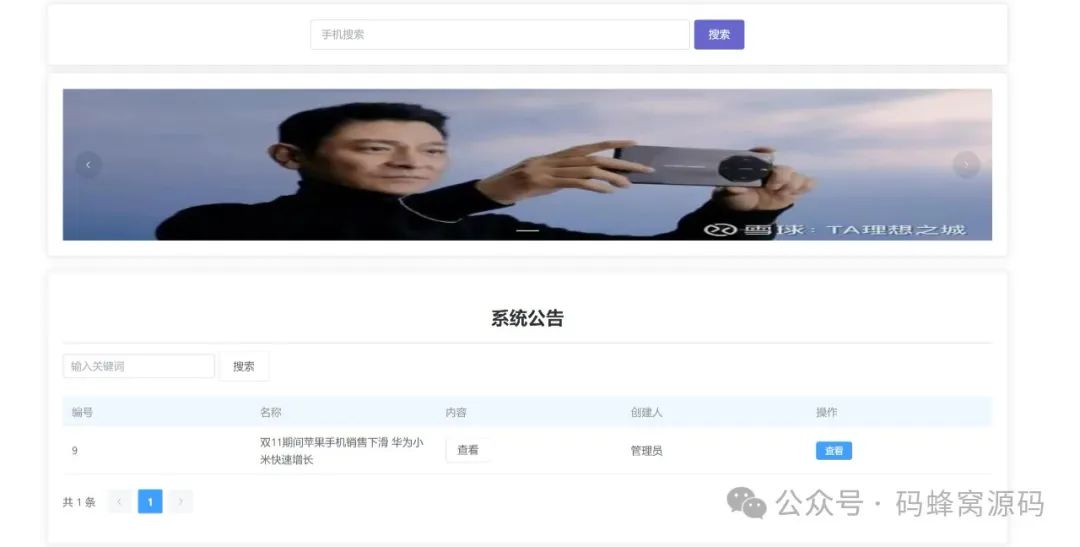Click the 操作 column header
This screenshot has width=1080, height=547.
827,412
